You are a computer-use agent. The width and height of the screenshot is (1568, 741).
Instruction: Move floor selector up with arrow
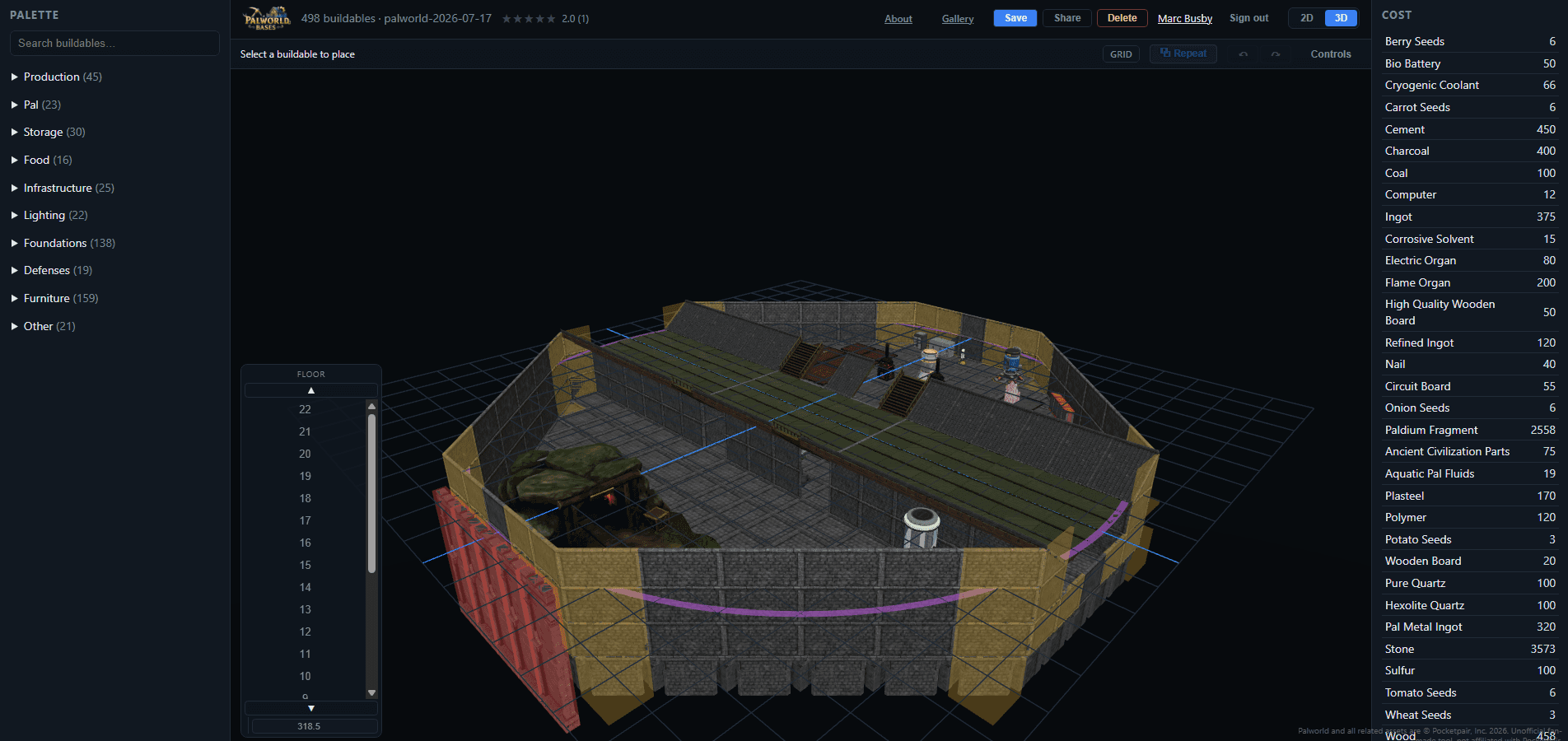point(311,390)
